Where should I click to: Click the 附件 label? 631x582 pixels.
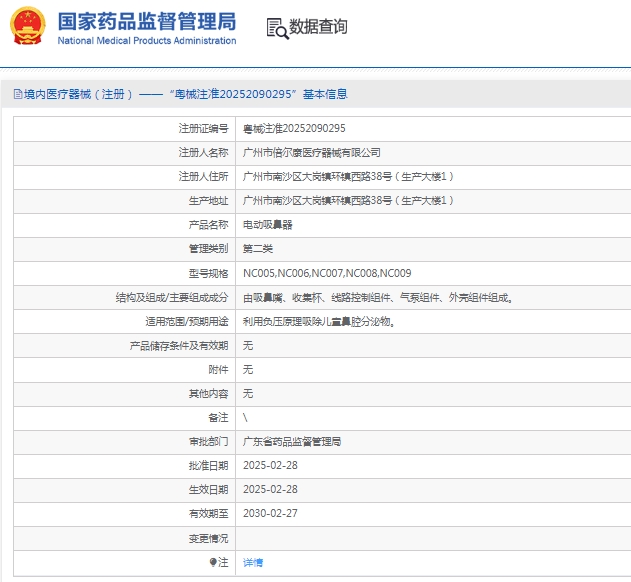tap(219, 369)
